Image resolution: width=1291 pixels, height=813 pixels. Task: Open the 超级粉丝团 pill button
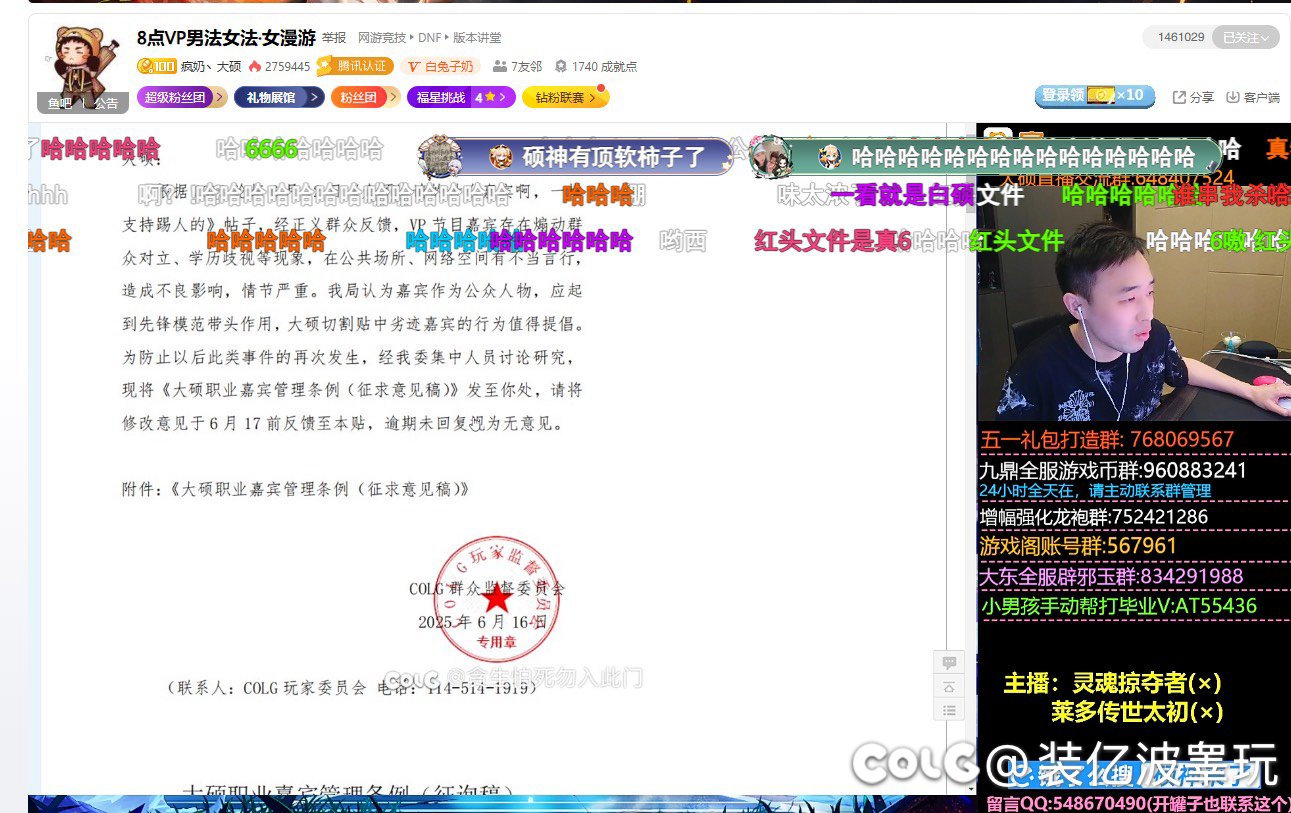click(x=175, y=97)
